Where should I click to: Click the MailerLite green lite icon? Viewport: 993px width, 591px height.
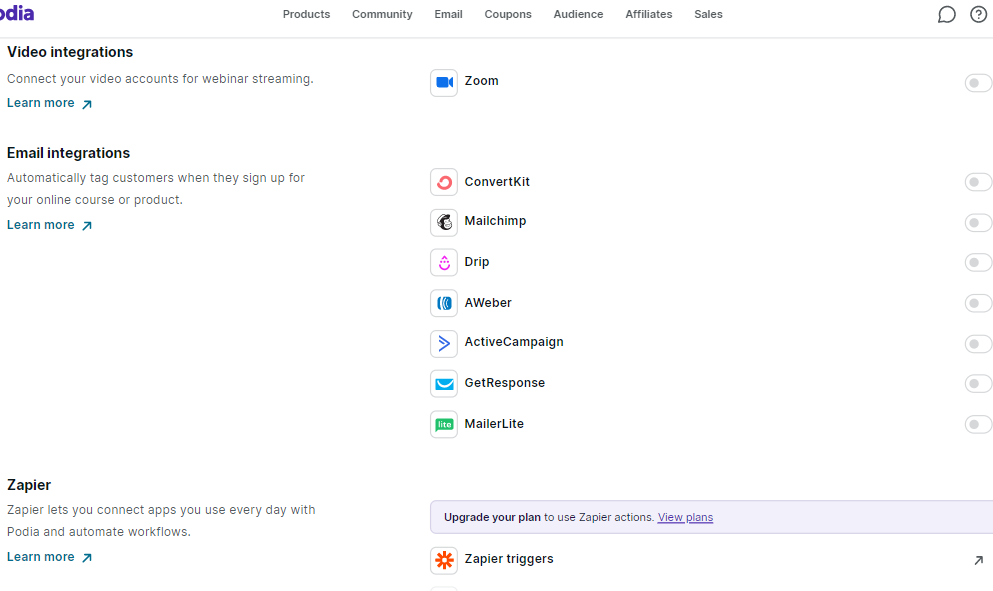[x=444, y=424]
